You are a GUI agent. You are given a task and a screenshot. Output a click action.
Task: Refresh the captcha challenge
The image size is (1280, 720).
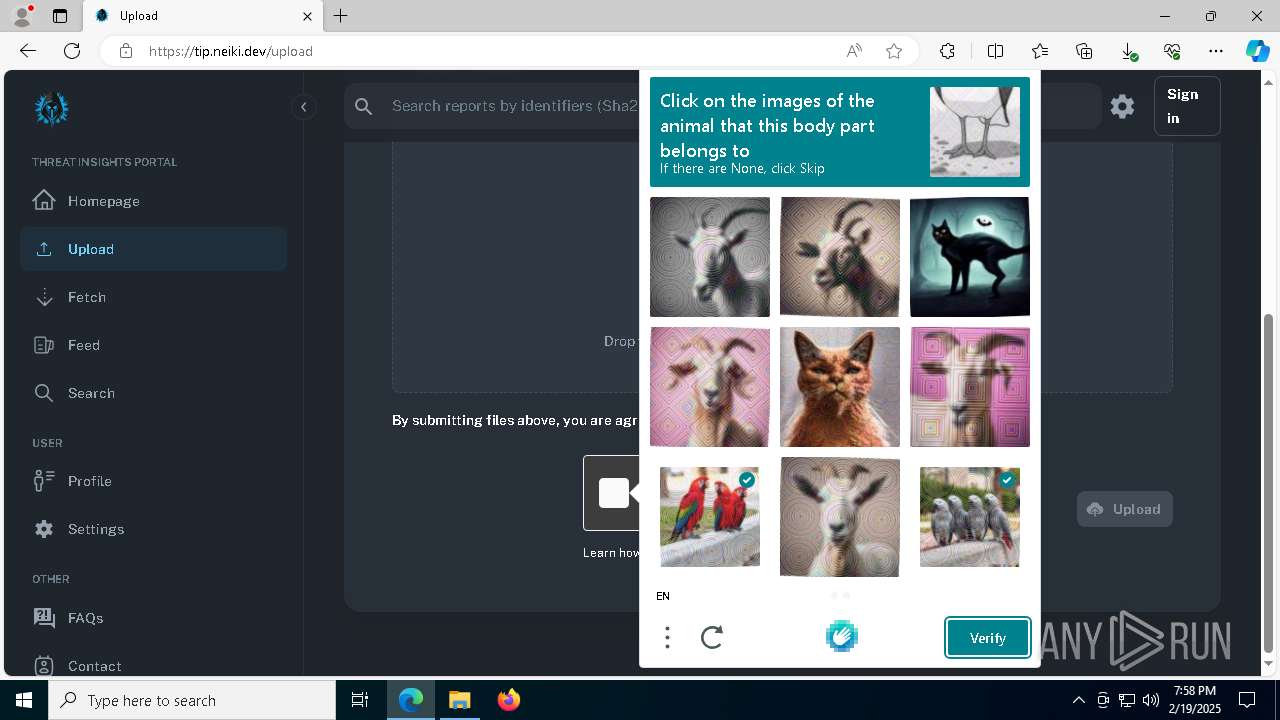712,637
